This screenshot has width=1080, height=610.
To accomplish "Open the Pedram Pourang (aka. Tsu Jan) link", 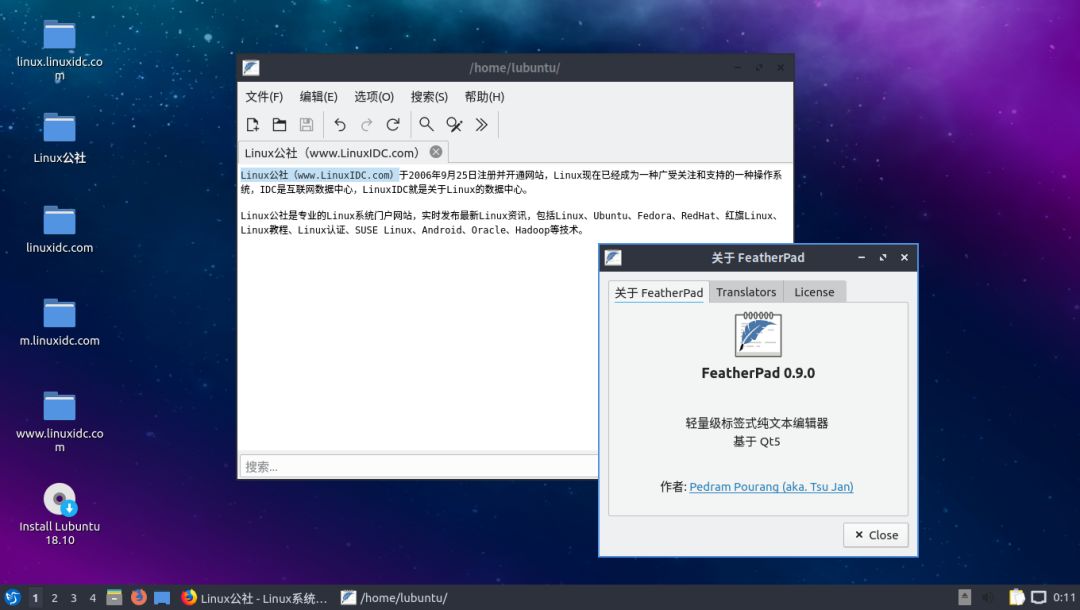I will click(771, 487).
